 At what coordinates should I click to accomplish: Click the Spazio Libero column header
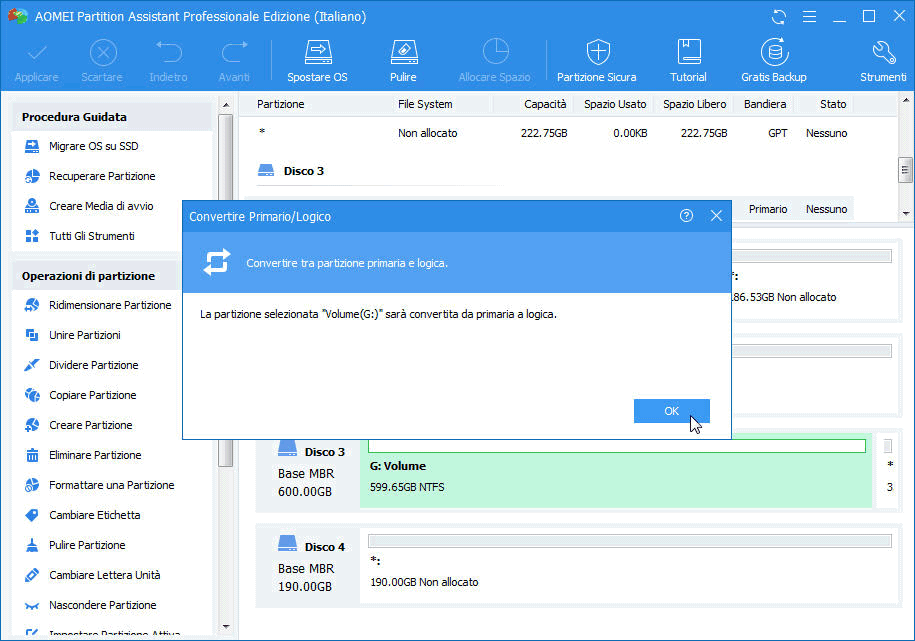click(x=694, y=104)
